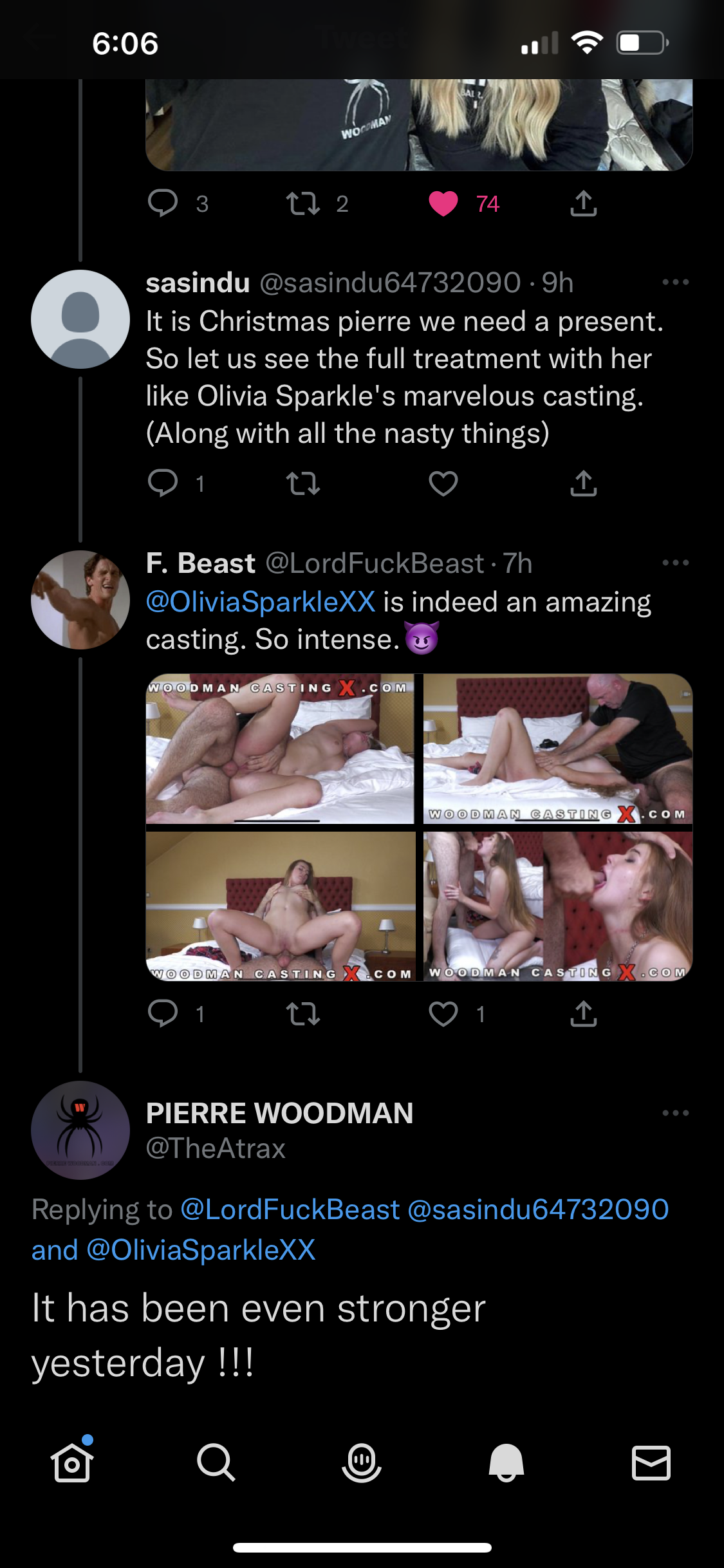
Task: Open more options on F. Beast's tweet
Action: pos(675,563)
